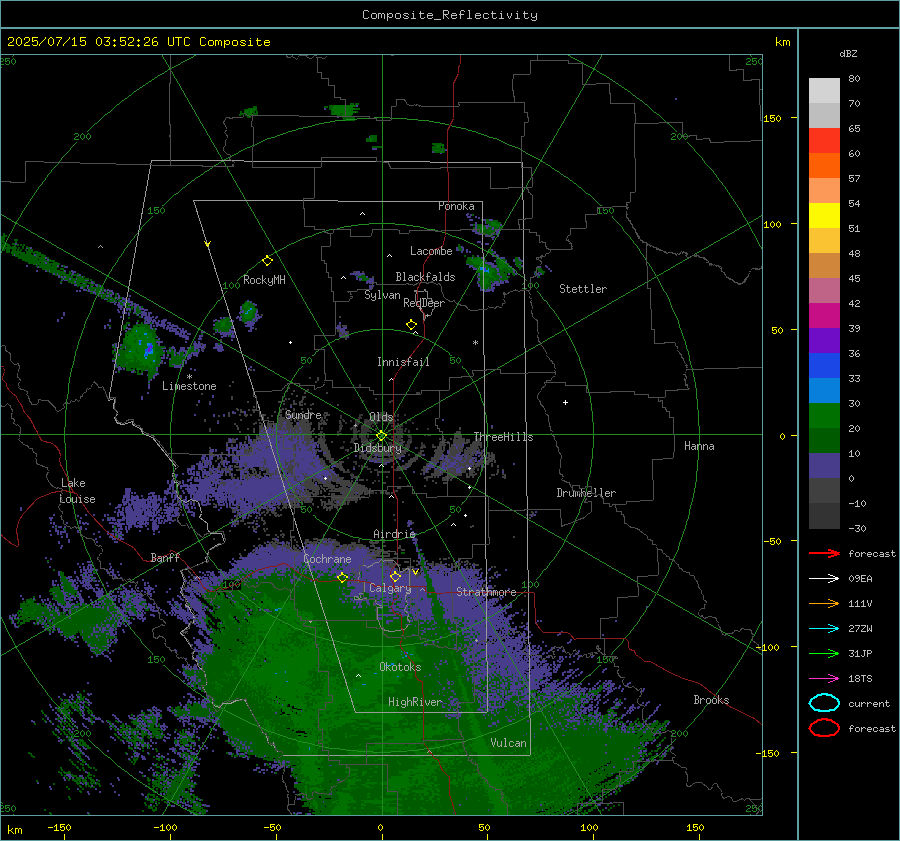The image size is (900, 841).
Task: Click the Lake Louise label on the map
Action: click(77, 491)
